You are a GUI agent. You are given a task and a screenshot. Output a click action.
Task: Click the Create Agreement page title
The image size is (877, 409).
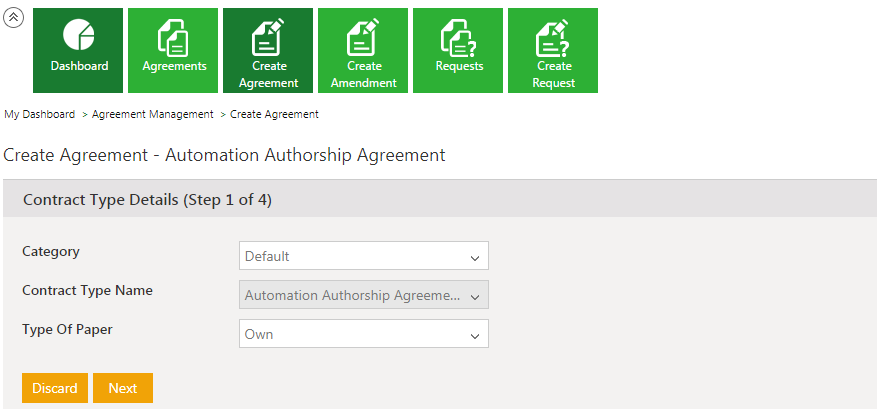coord(224,155)
